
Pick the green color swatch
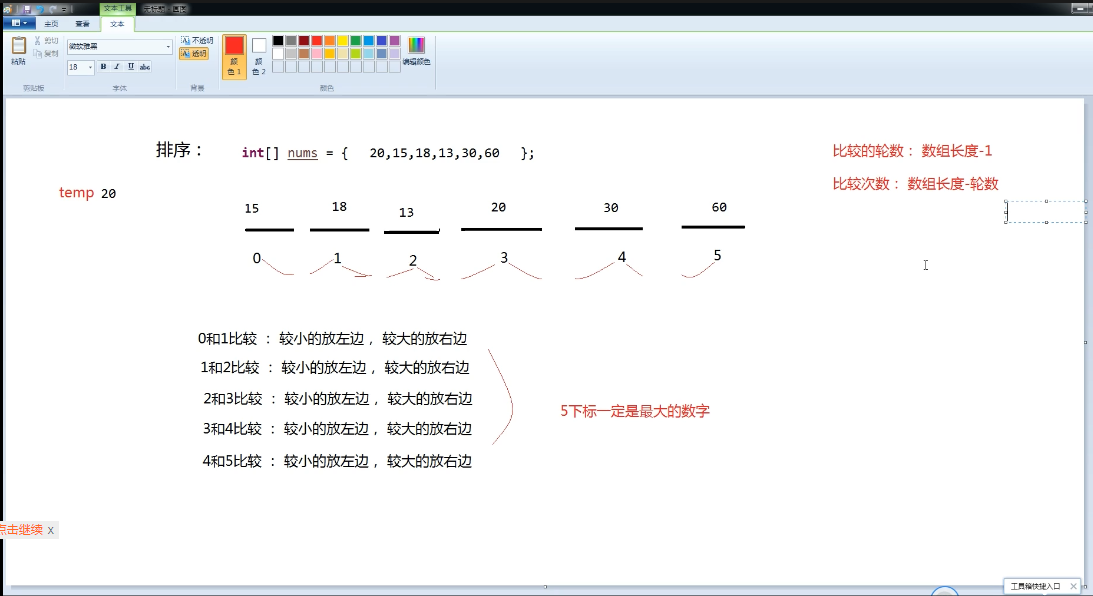(x=356, y=40)
